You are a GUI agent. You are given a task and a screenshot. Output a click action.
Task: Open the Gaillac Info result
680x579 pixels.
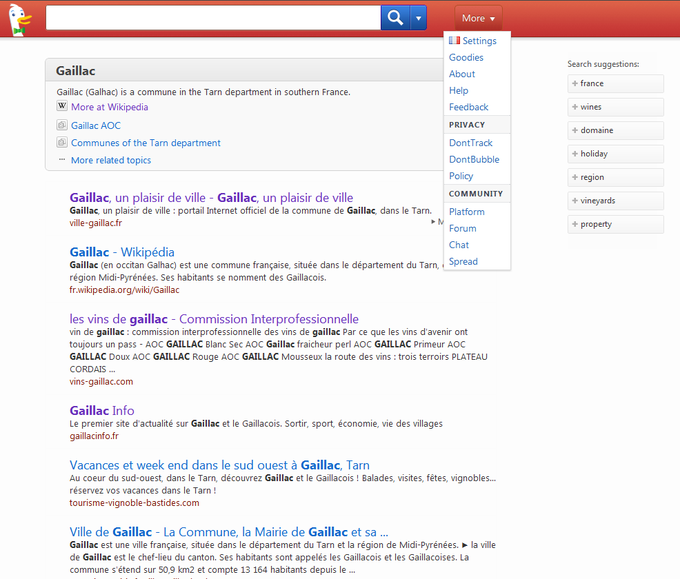pos(102,410)
